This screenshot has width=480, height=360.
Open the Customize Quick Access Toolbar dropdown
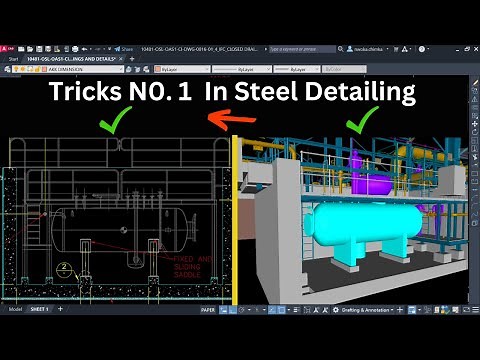pyautogui.click(x=110, y=49)
